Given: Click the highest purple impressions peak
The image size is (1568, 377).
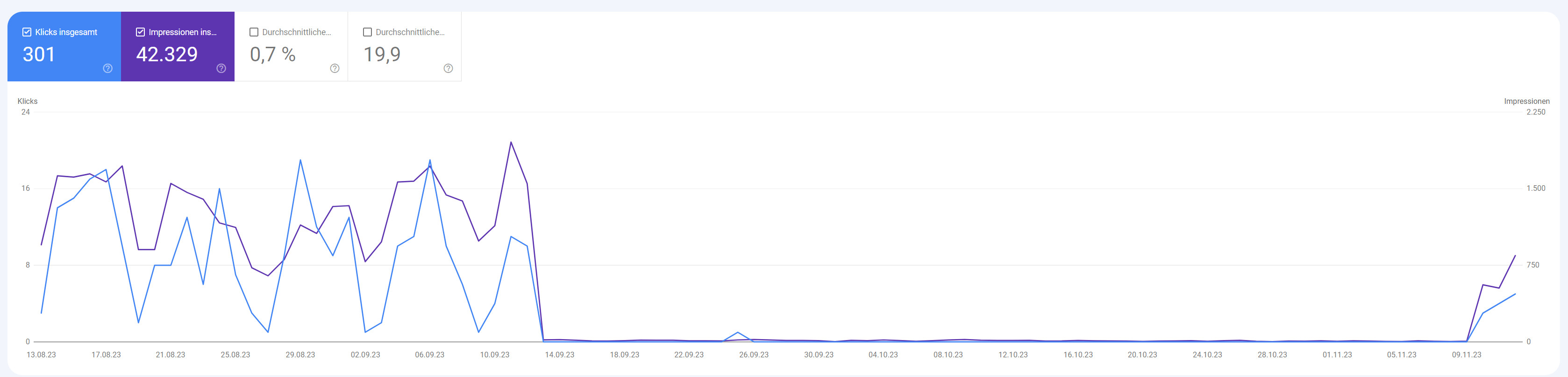Looking at the screenshot, I should click(x=511, y=143).
